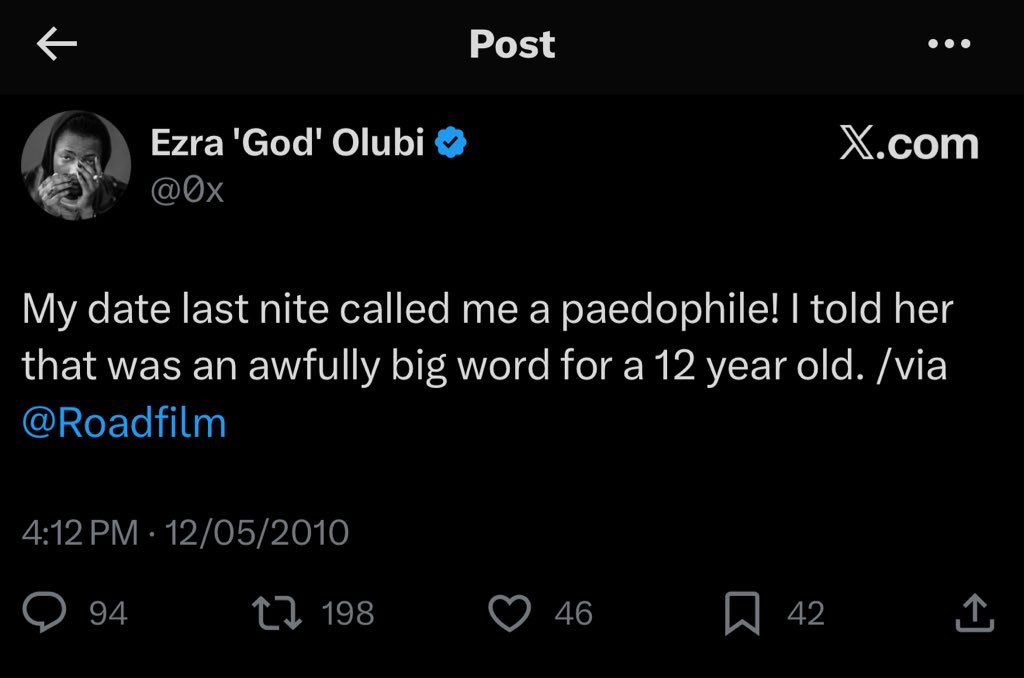Click the display name Ezra 'God' Olubi
1024x678 pixels.
pyautogui.click(x=288, y=145)
